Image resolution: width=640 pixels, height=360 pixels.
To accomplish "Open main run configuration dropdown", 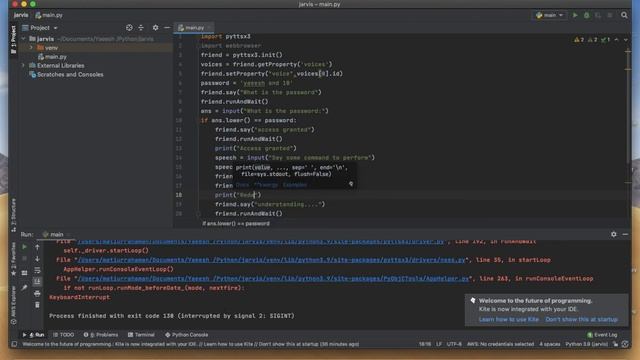I will [550, 15].
